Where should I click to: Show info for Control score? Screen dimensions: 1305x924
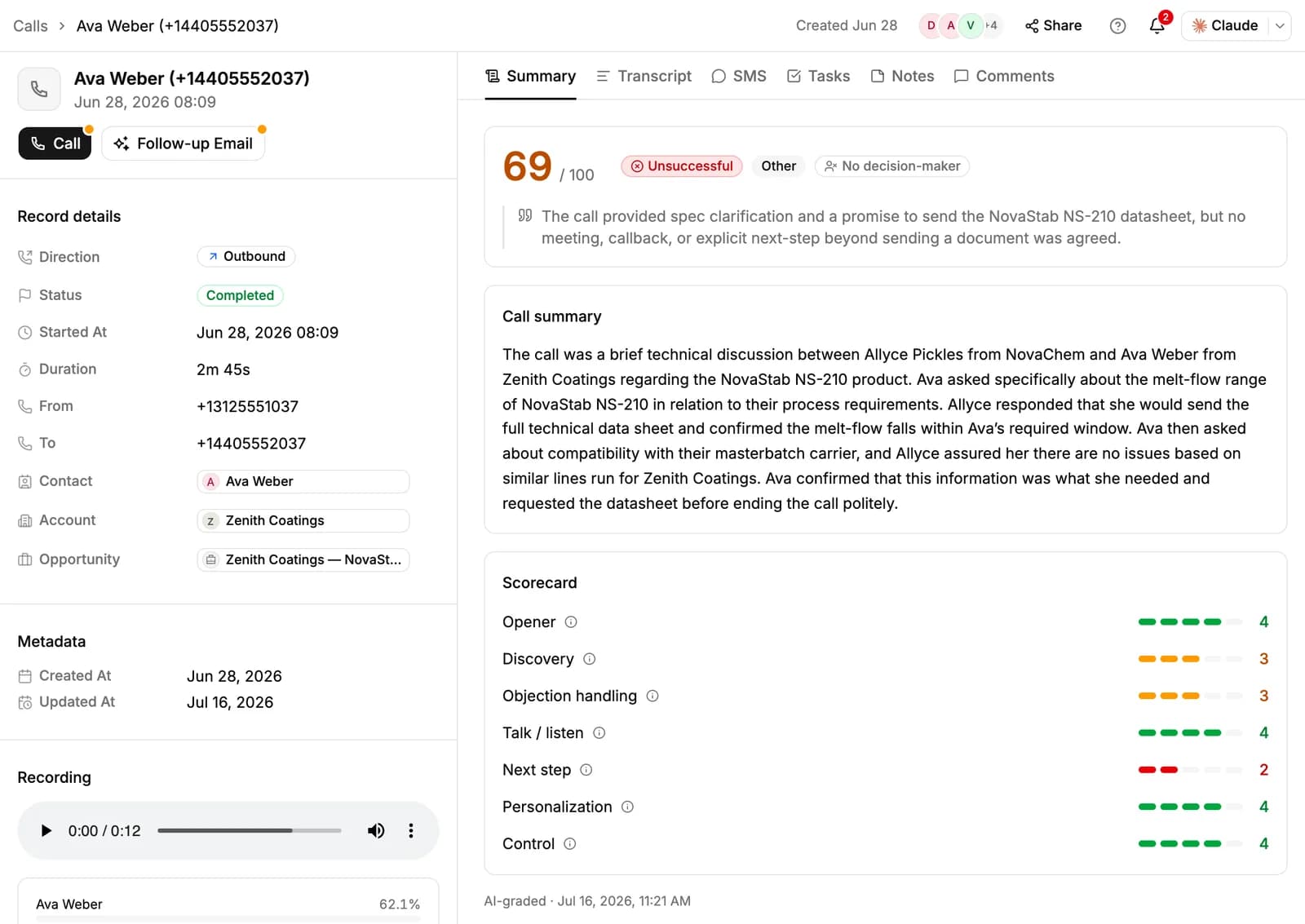coord(570,844)
